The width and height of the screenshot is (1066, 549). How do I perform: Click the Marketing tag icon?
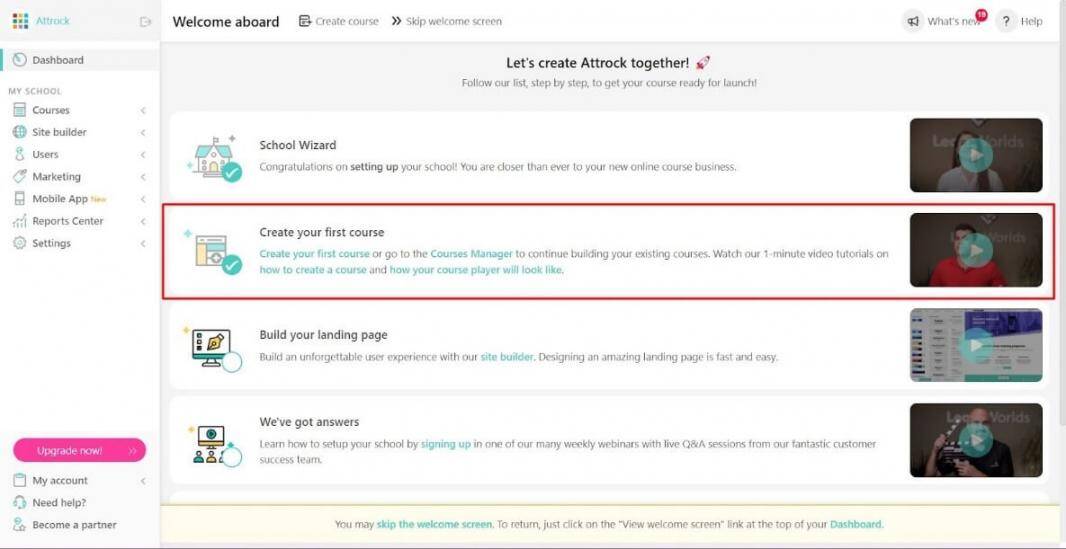click(20, 177)
